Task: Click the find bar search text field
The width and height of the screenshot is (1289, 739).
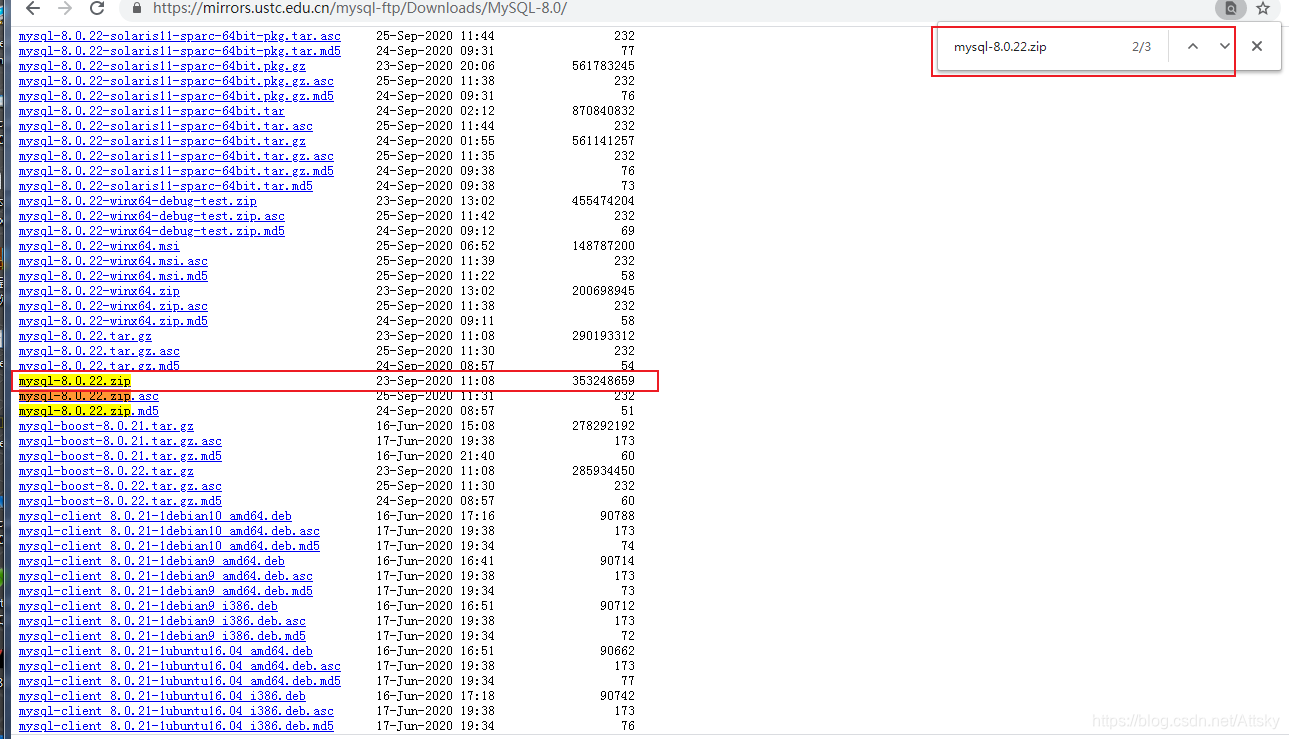Action: (1035, 47)
